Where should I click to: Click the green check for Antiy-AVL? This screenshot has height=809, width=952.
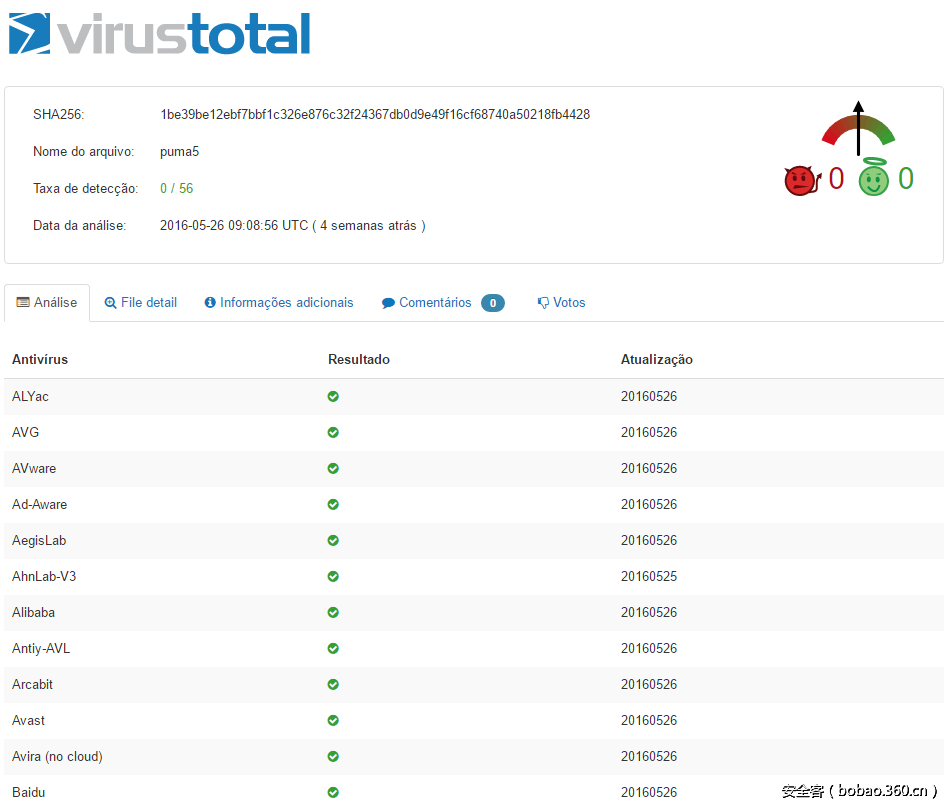click(333, 649)
